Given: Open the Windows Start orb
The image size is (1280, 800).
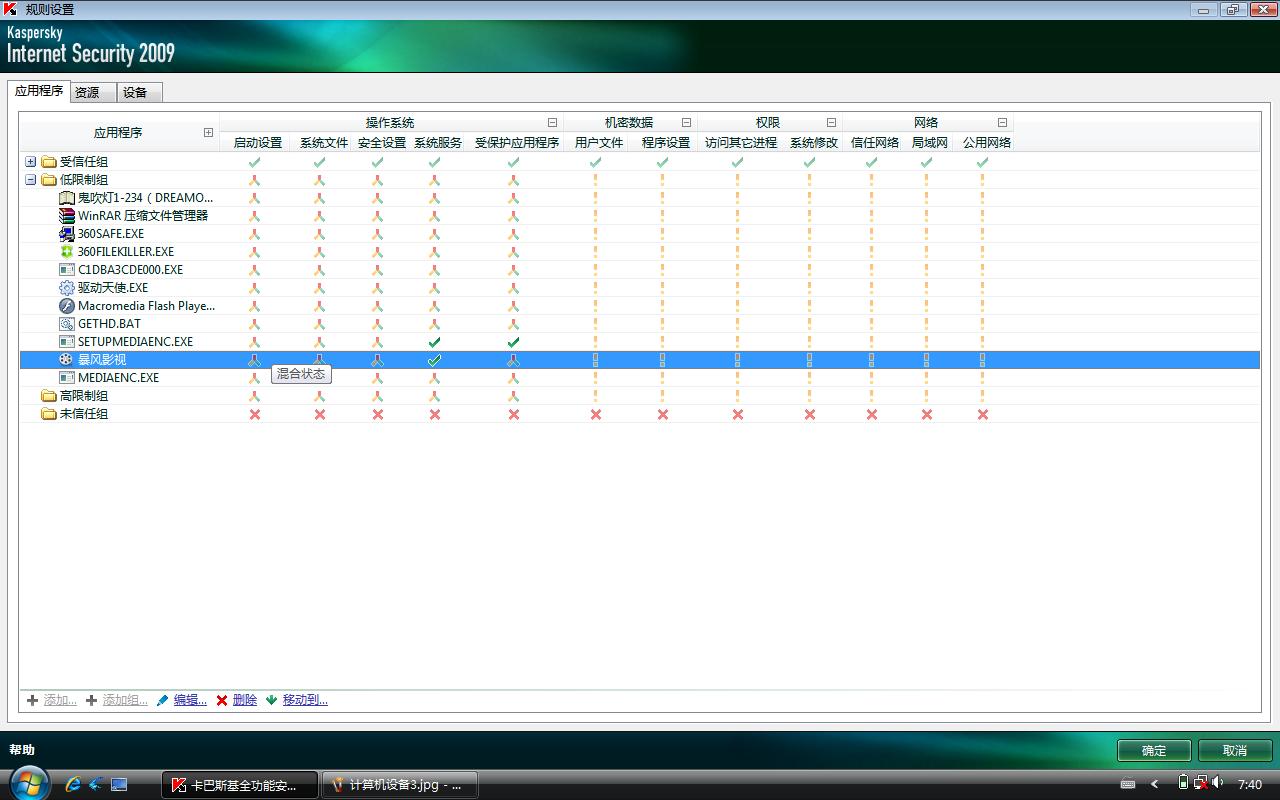Looking at the screenshot, I should [x=29, y=782].
